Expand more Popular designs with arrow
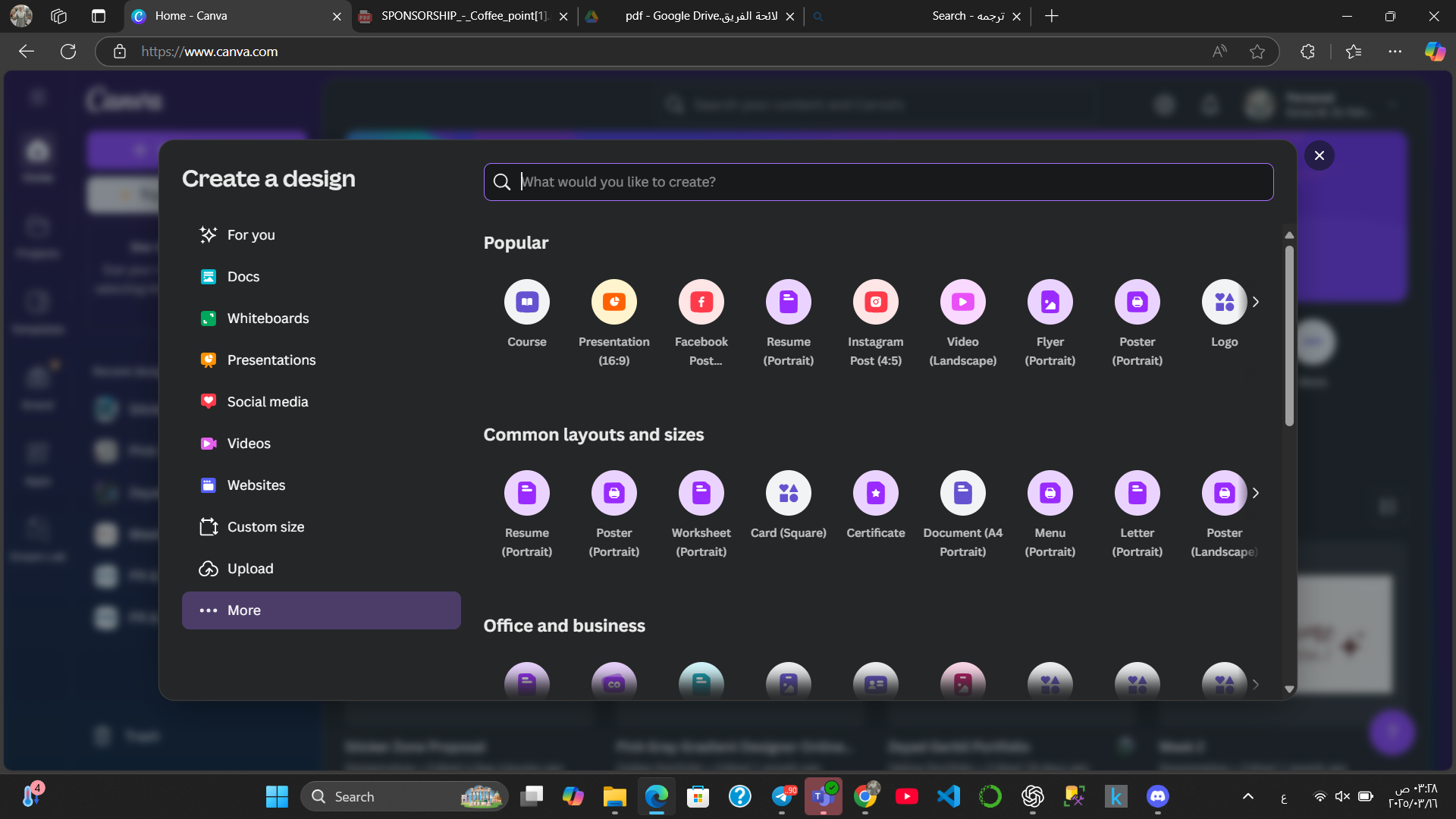The width and height of the screenshot is (1456, 819). [1256, 302]
